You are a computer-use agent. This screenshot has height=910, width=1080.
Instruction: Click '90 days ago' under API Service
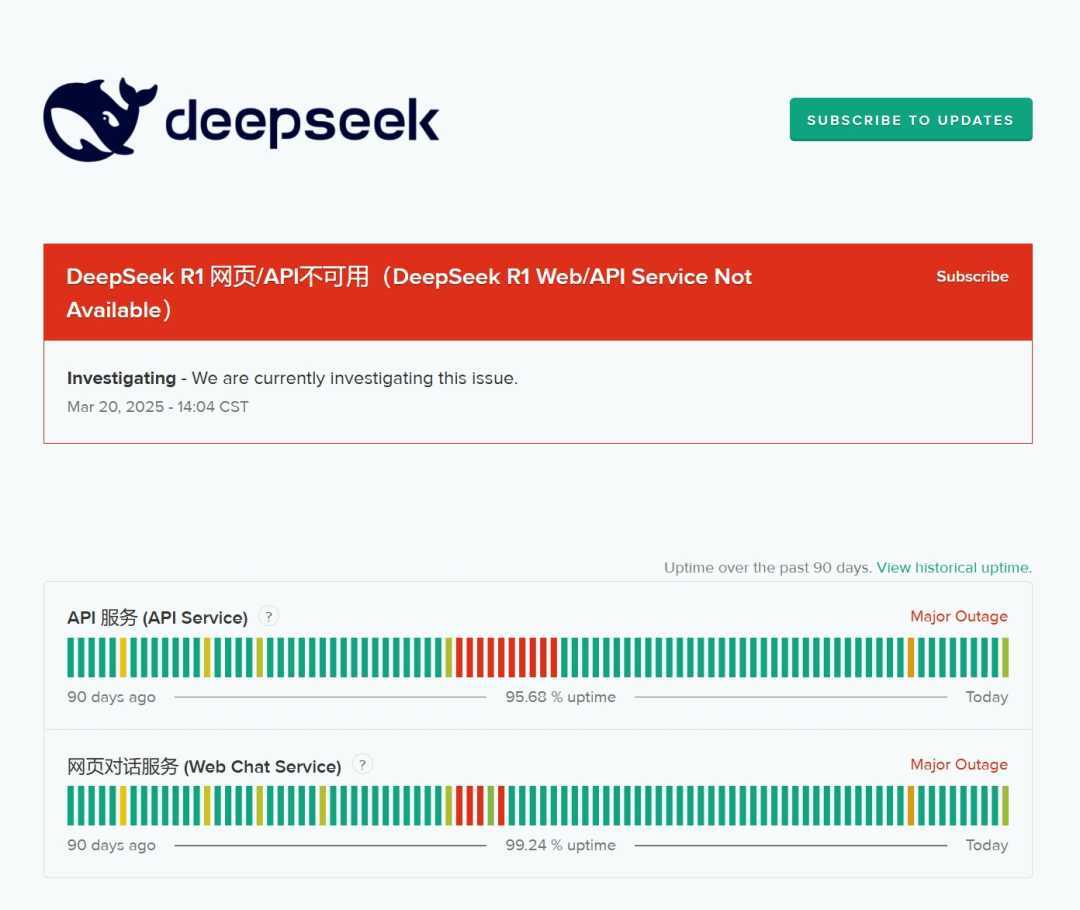pyautogui.click(x=112, y=697)
